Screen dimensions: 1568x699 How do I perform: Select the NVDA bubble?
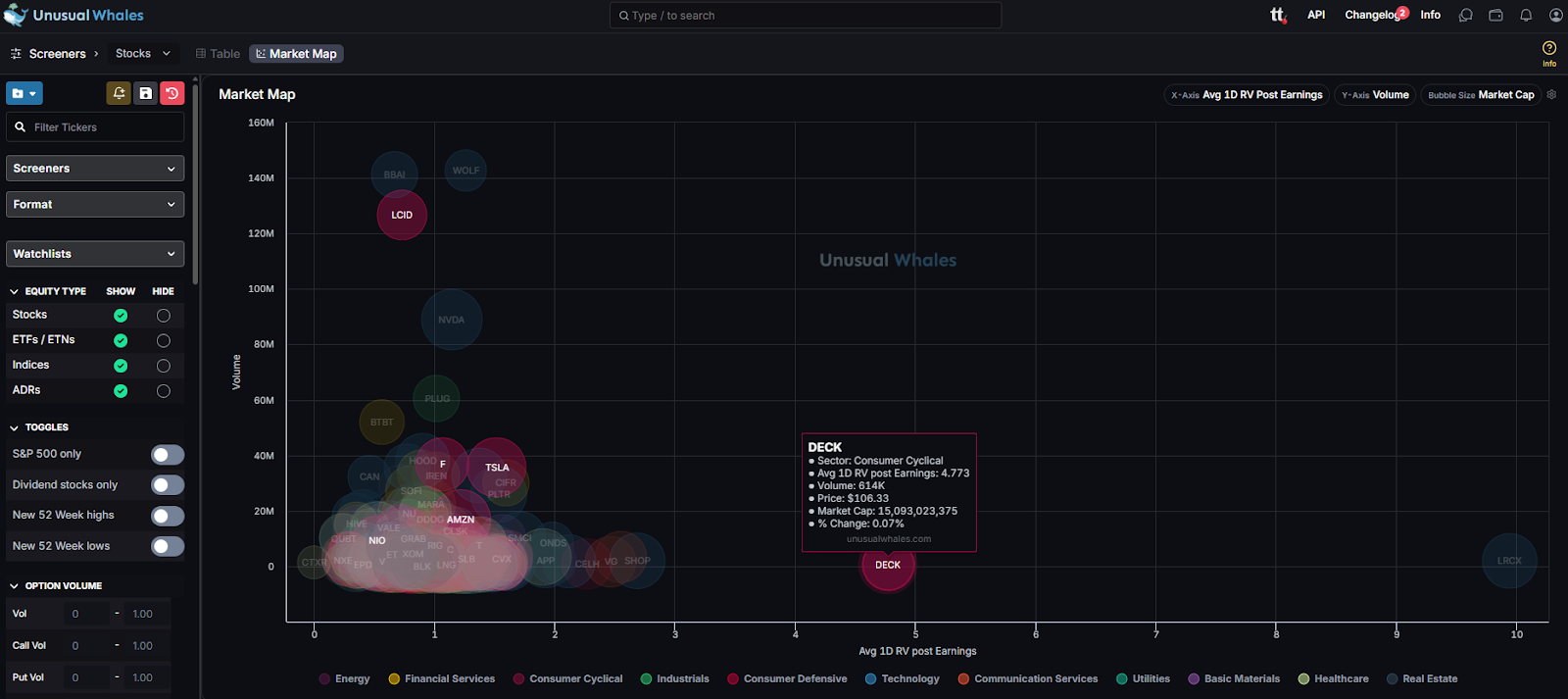(x=452, y=320)
